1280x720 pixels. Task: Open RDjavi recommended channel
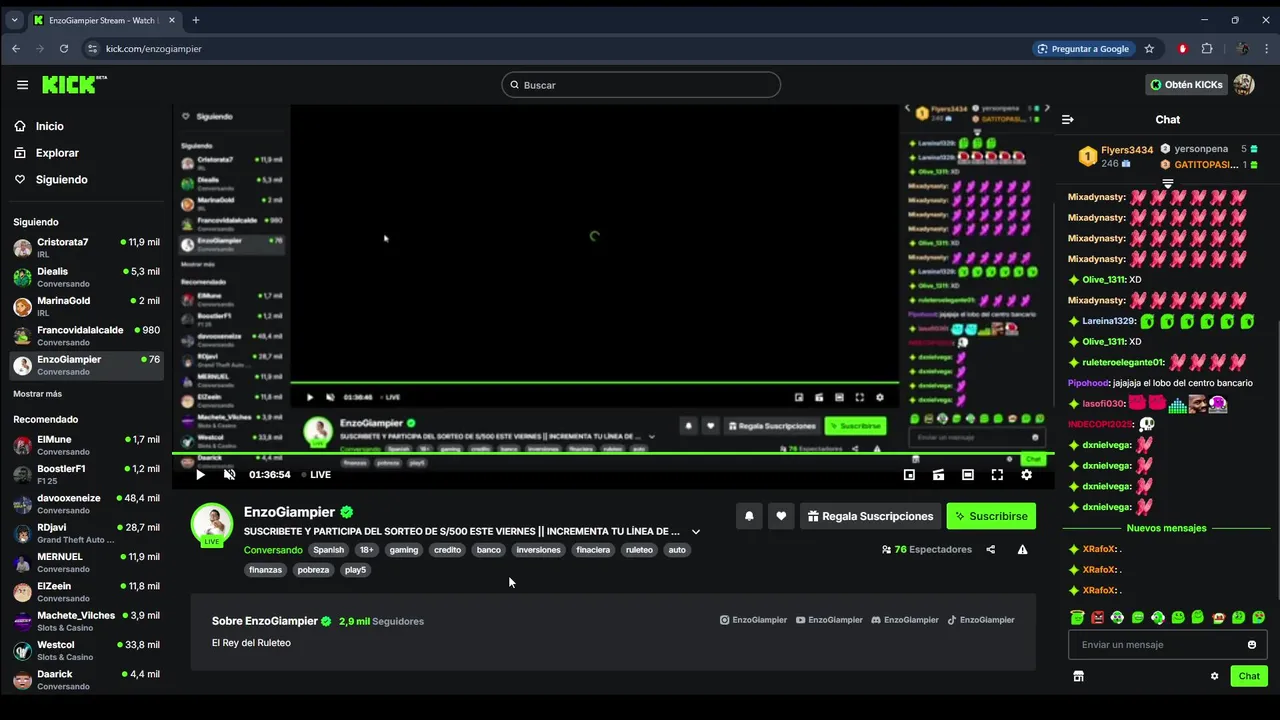tap(86, 533)
